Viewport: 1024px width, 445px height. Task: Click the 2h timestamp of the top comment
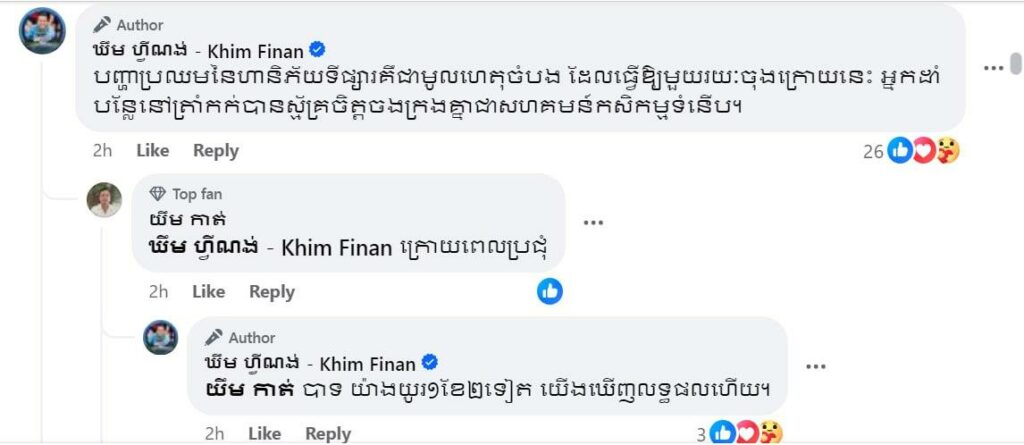point(102,151)
